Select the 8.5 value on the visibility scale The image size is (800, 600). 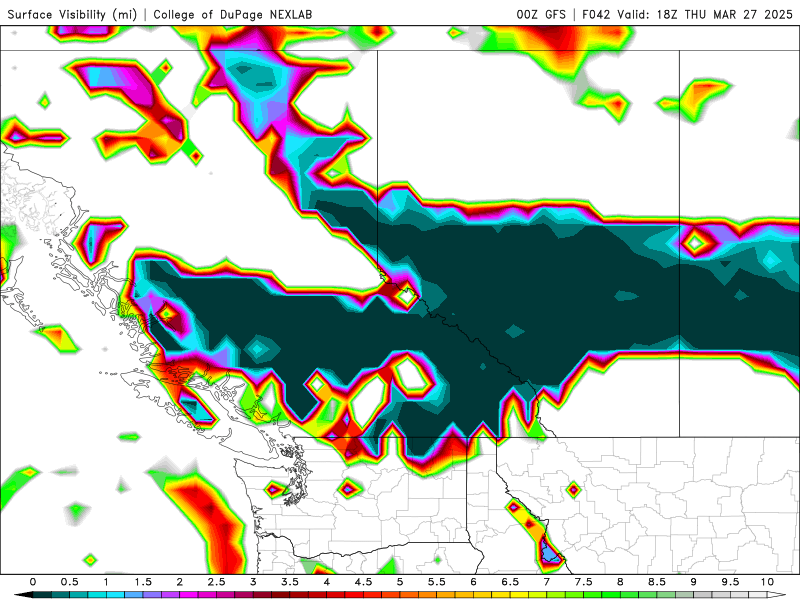657,582
